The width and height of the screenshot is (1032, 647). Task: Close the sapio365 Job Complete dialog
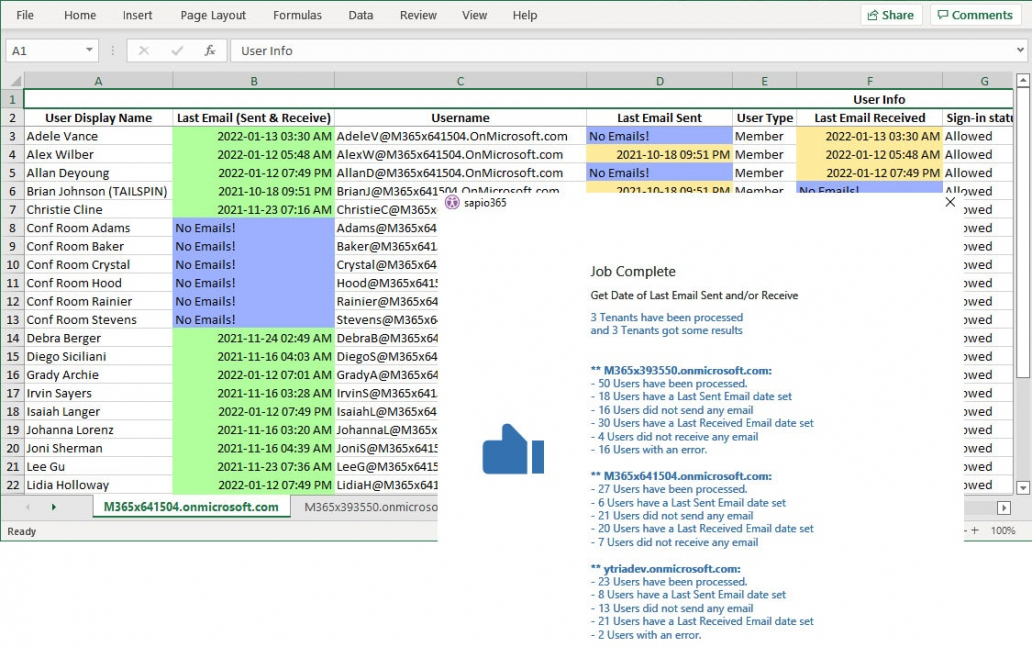point(950,202)
